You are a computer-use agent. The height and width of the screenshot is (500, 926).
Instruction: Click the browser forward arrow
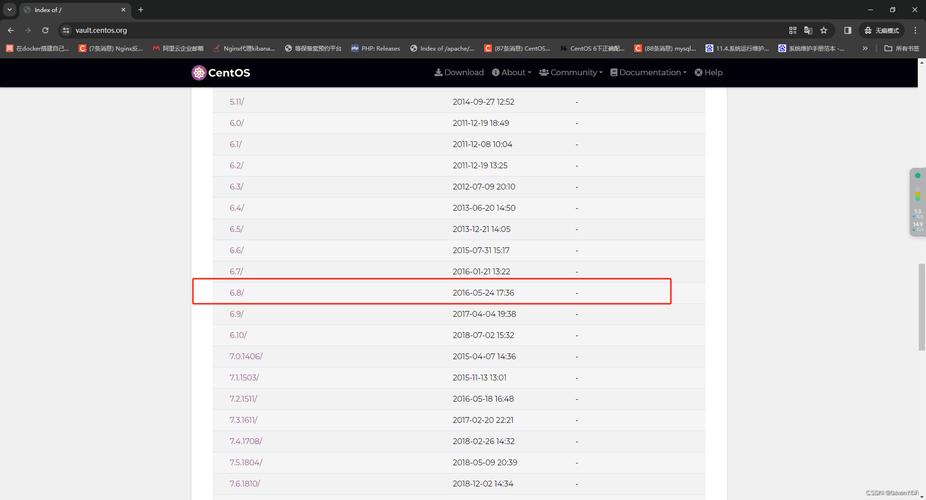click(28, 30)
